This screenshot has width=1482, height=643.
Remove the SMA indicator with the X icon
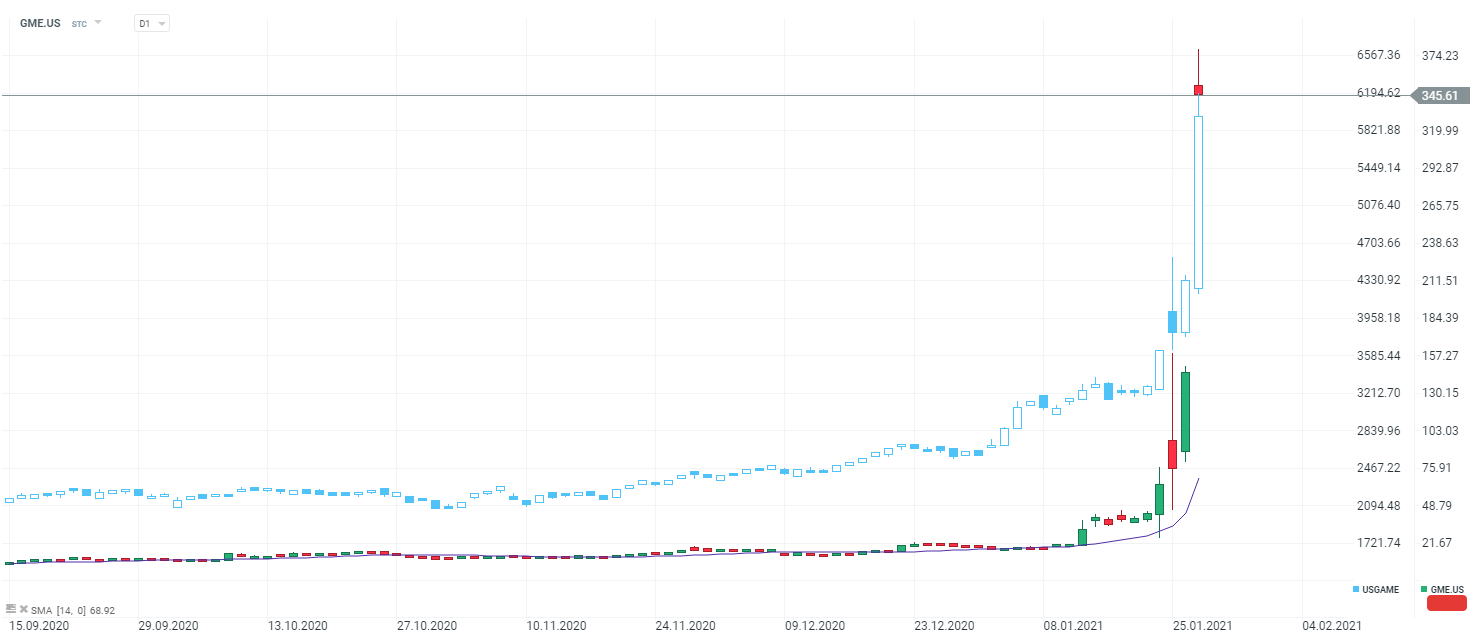(x=23, y=608)
